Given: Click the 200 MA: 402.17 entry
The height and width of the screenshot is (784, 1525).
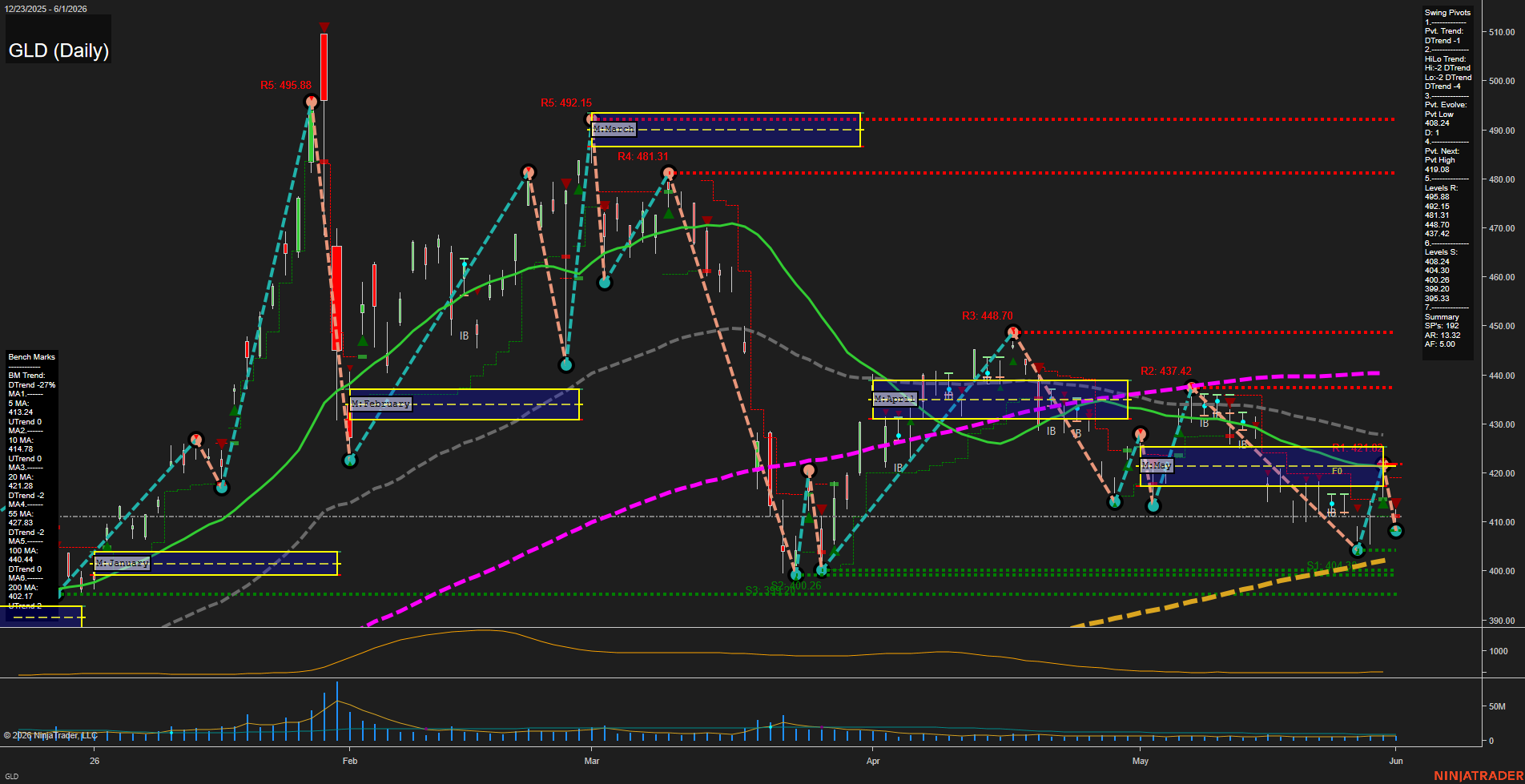Looking at the screenshot, I should click(x=22, y=592).
